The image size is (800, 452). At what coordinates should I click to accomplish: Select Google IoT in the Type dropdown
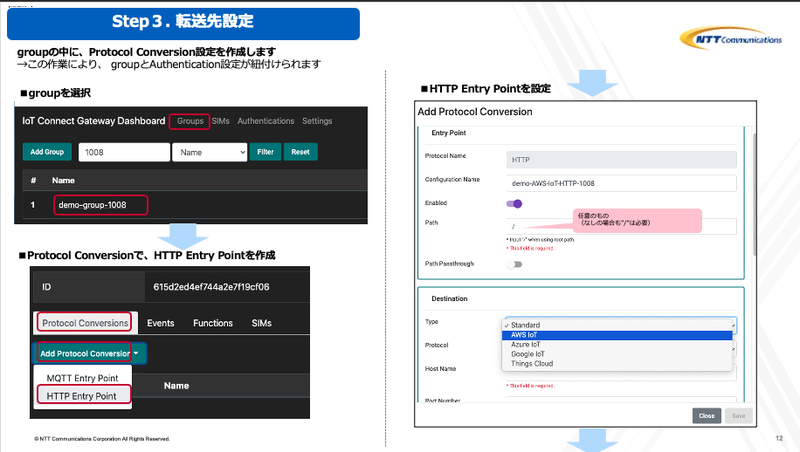click(x=617, y=354)
